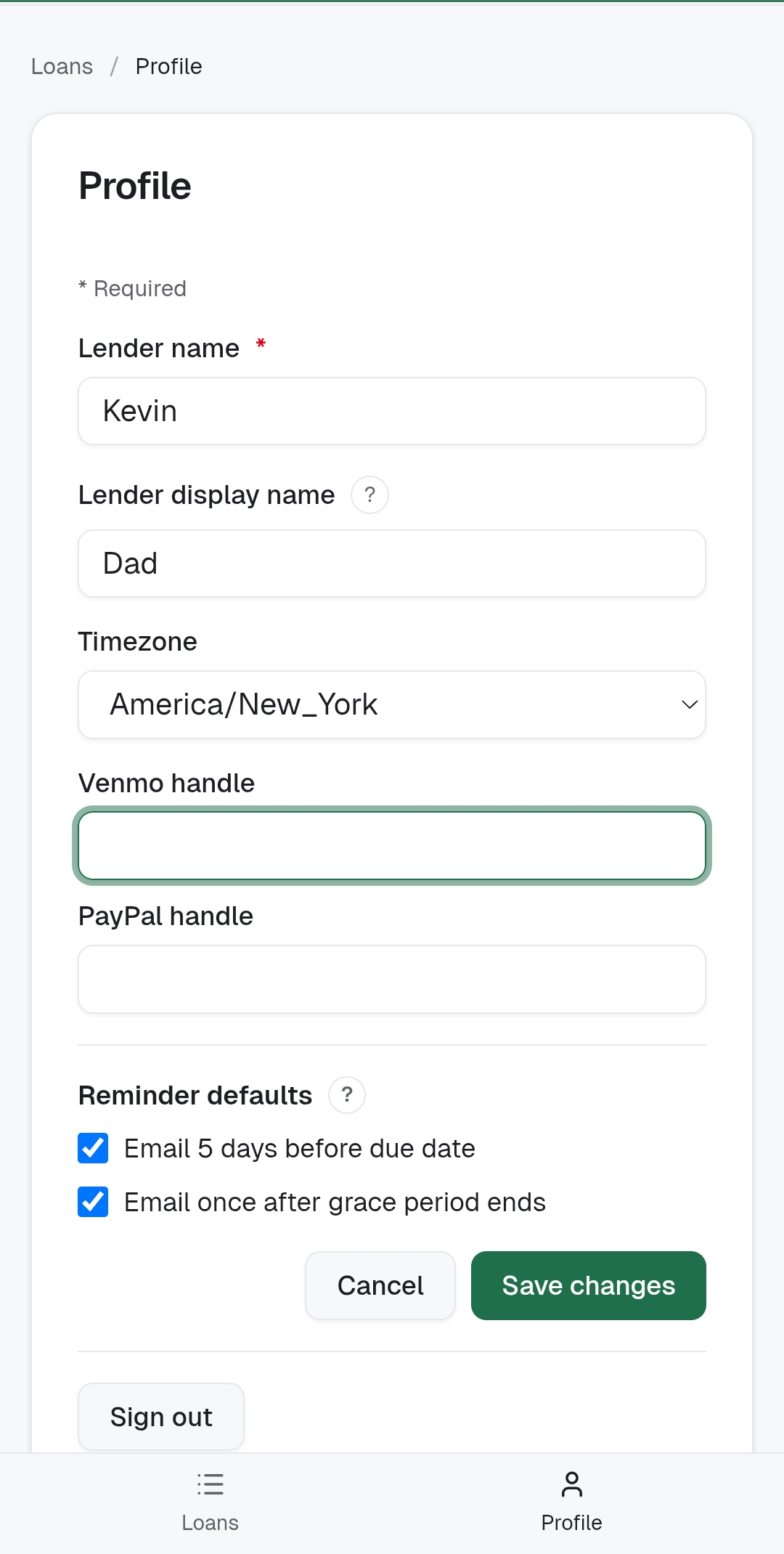Click into the Venmo handle field

[391, 846]
